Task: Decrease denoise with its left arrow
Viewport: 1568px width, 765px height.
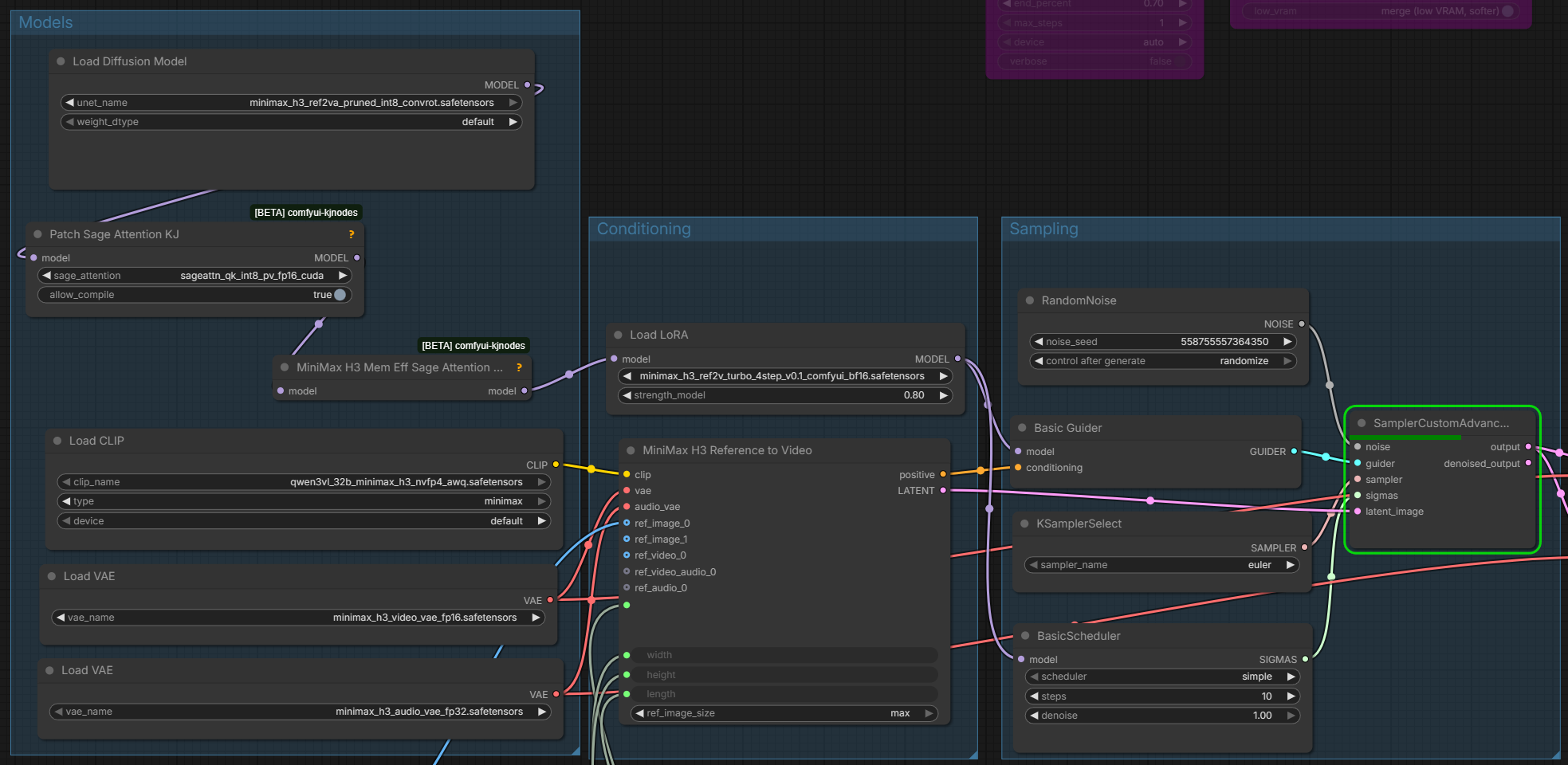Action: point(1034,716)
